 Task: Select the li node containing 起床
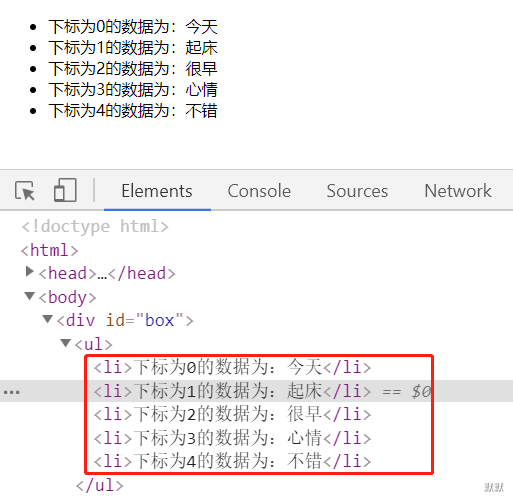click(x=232, y=391)
